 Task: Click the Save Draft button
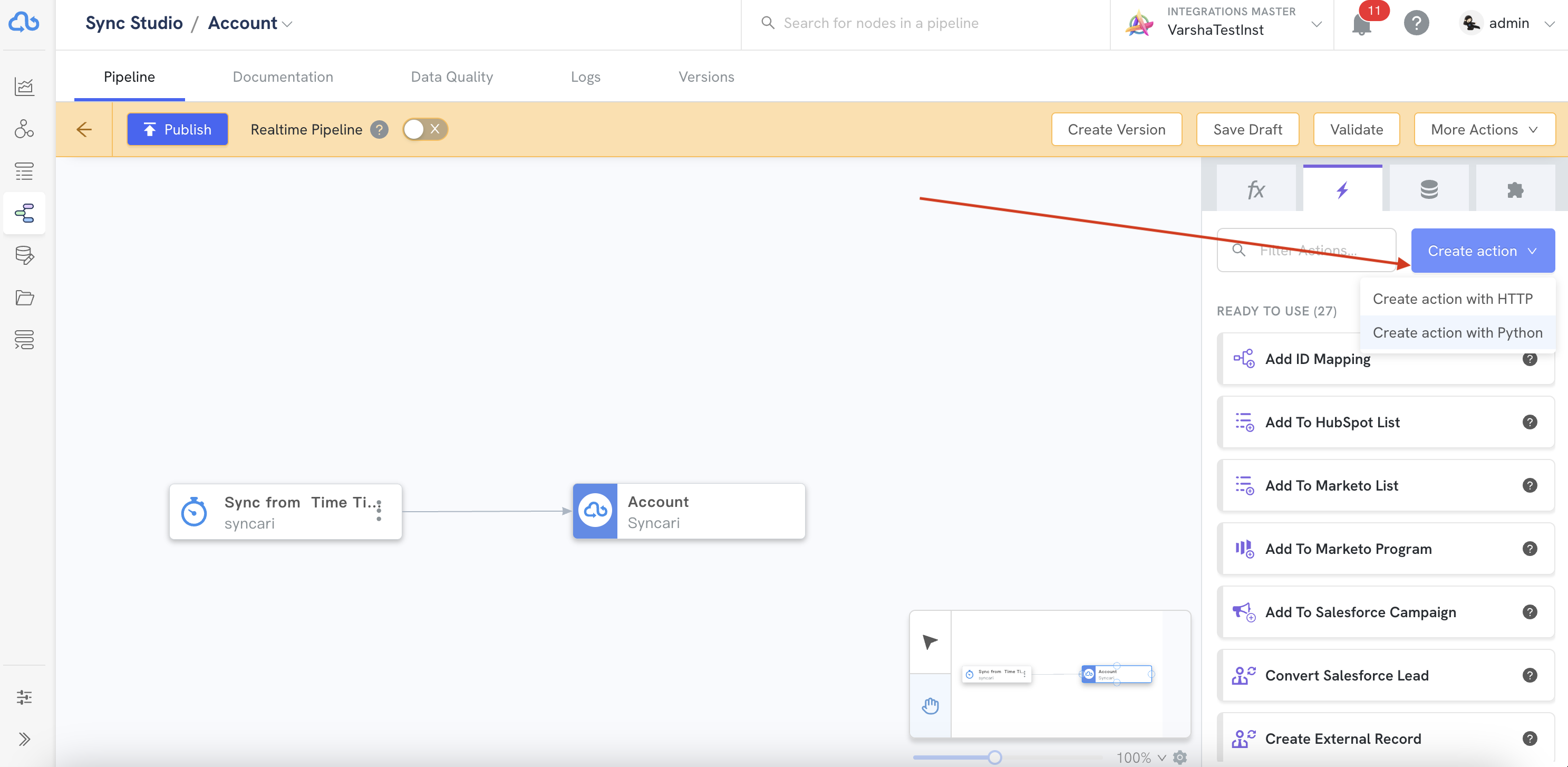1247,129
